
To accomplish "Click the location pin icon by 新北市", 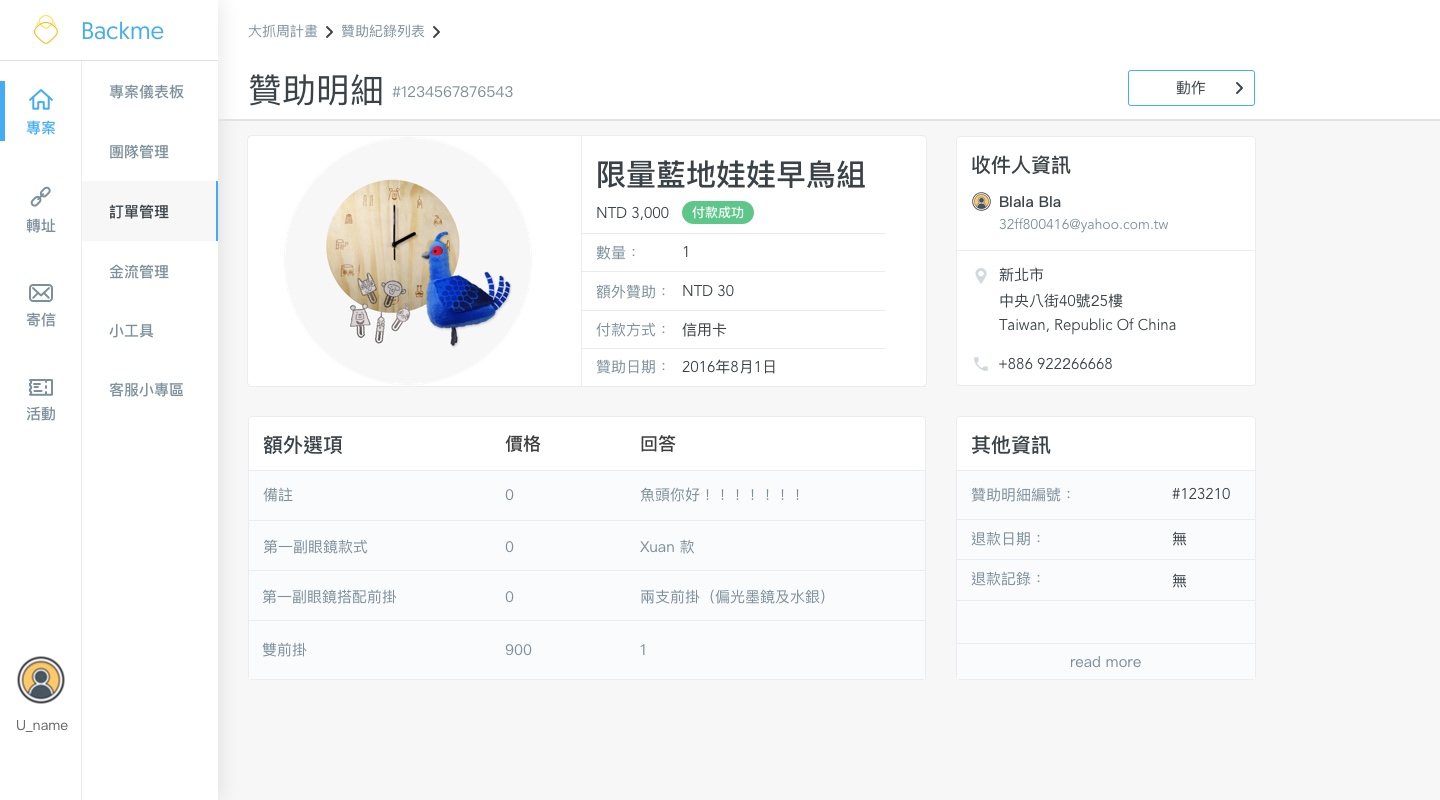I will pos(981,275).
